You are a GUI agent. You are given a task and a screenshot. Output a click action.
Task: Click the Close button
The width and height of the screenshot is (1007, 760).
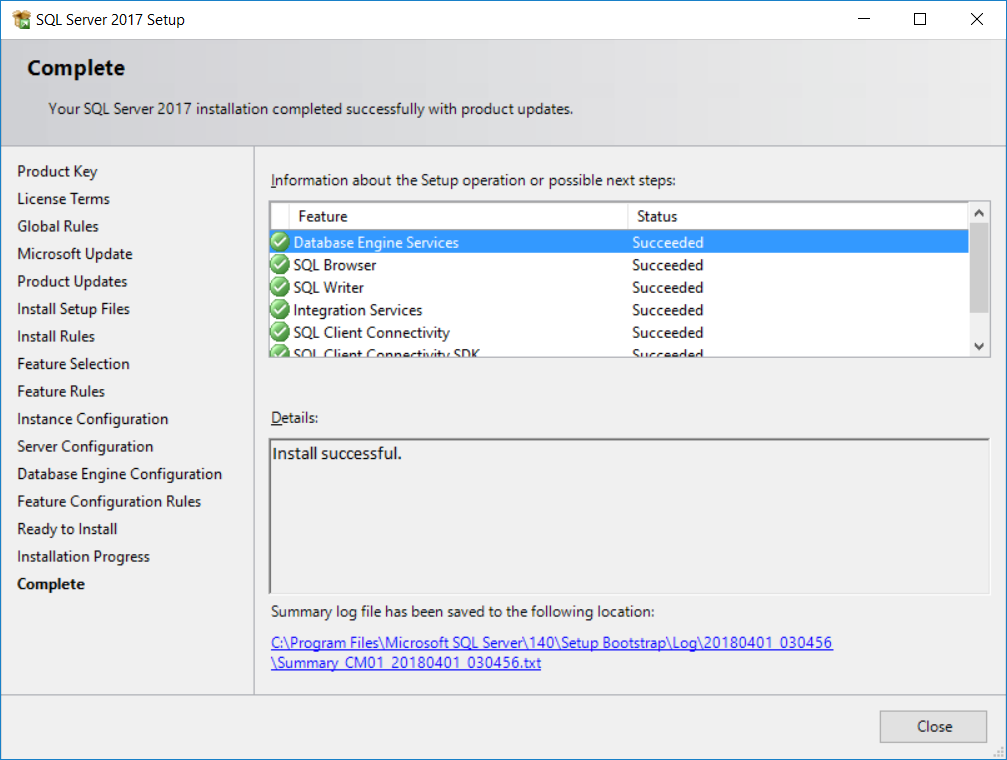[933, 727]
